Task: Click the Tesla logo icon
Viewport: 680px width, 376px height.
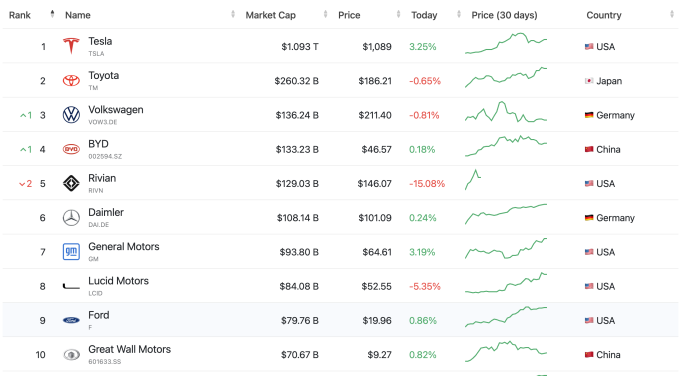Action: click(71, 46)
